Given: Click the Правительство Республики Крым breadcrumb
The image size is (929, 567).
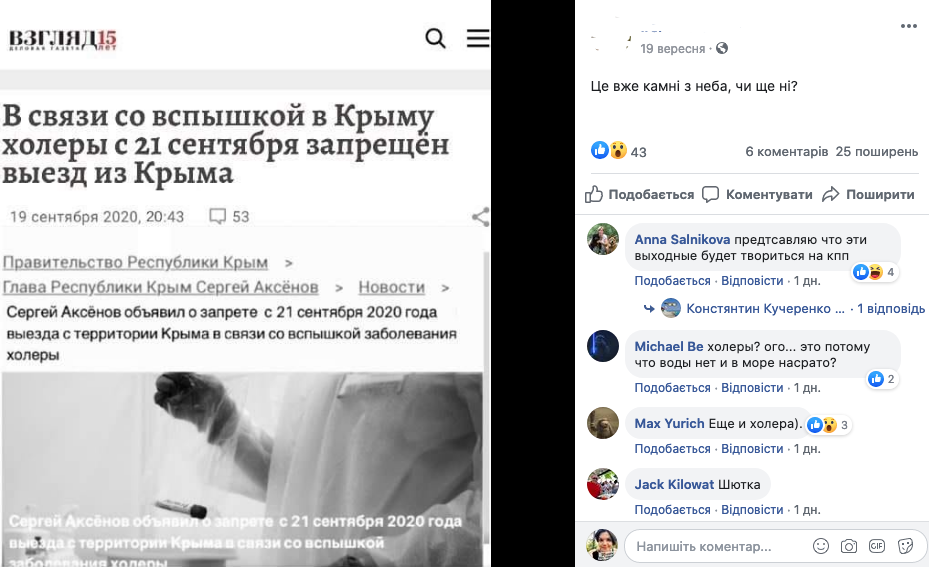Looking at the screenshot, I should tap(135, 262).
